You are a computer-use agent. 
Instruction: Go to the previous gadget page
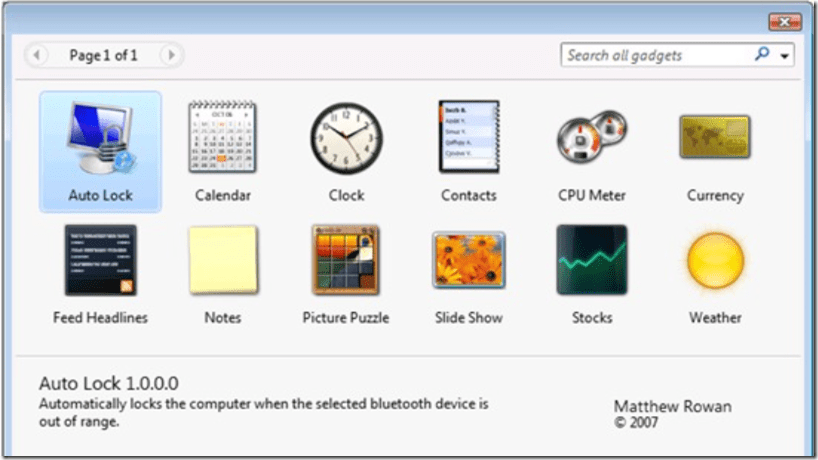[x=37, y=55]
